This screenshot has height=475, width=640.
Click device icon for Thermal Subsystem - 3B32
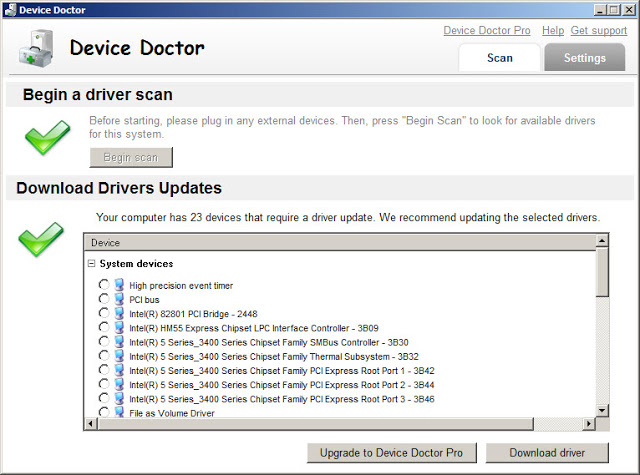point(119,355)
